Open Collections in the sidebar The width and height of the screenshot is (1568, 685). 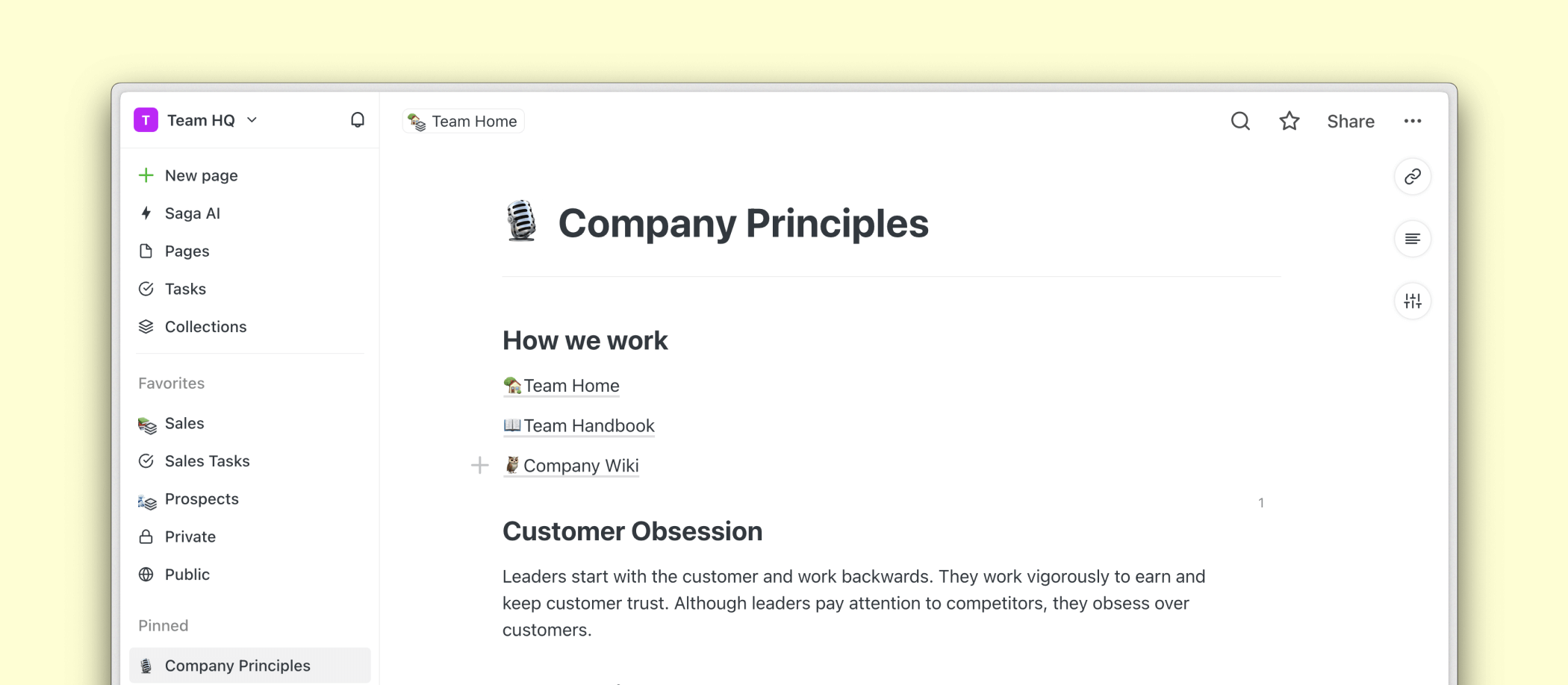(x=205, y=326)
